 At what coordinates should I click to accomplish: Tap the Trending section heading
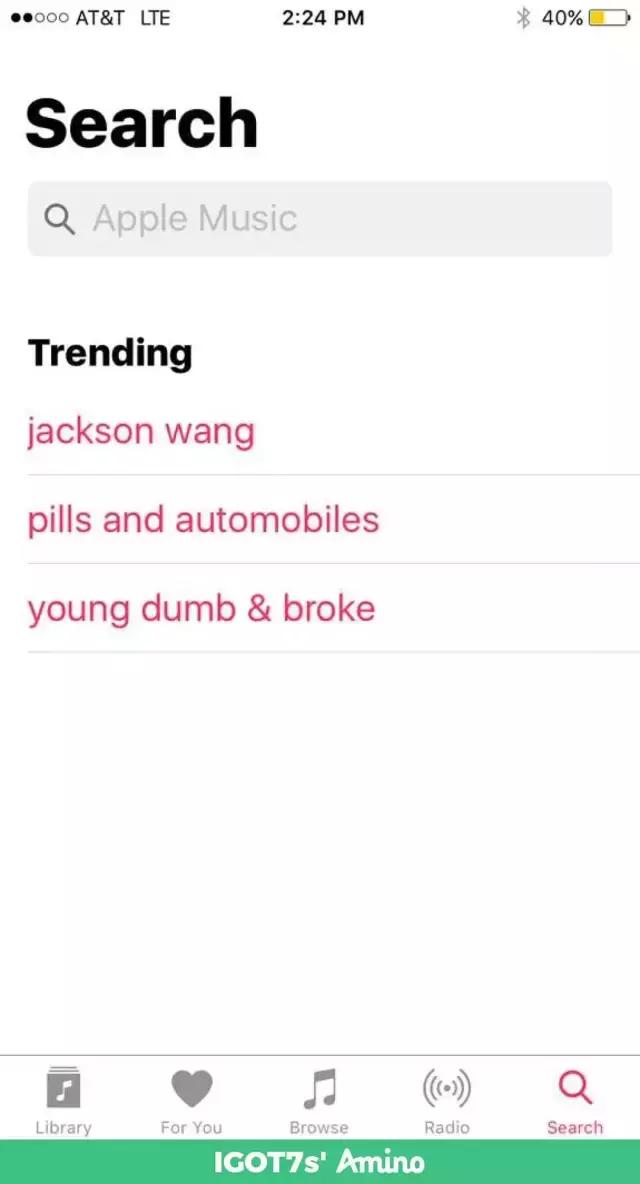[110, 353]
